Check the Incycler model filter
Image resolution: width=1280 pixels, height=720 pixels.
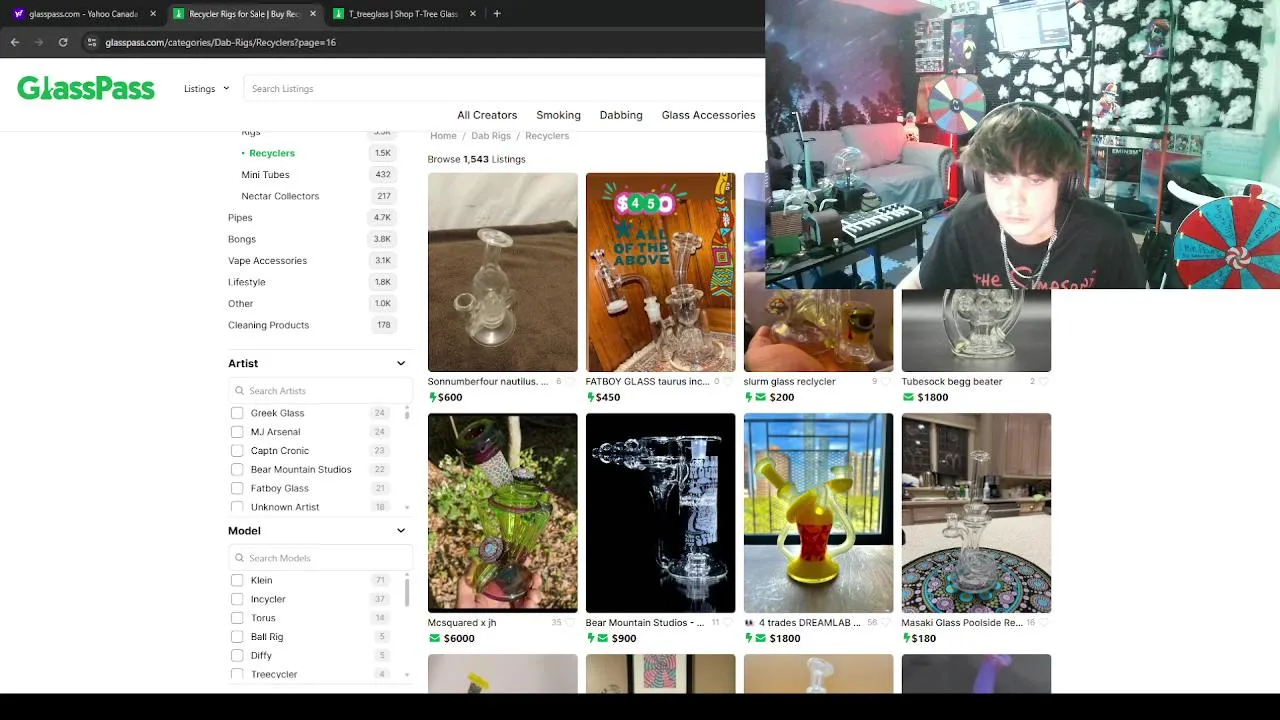pos(237,599)
